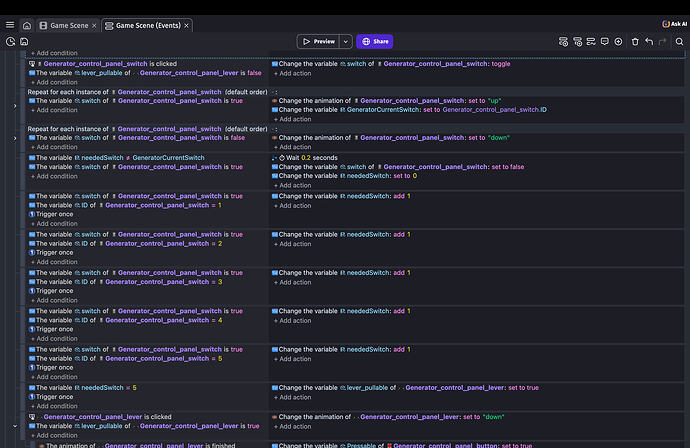Launch game Preview
The height and width of the screenshot is (448, 690).
[x=319, y=41]
